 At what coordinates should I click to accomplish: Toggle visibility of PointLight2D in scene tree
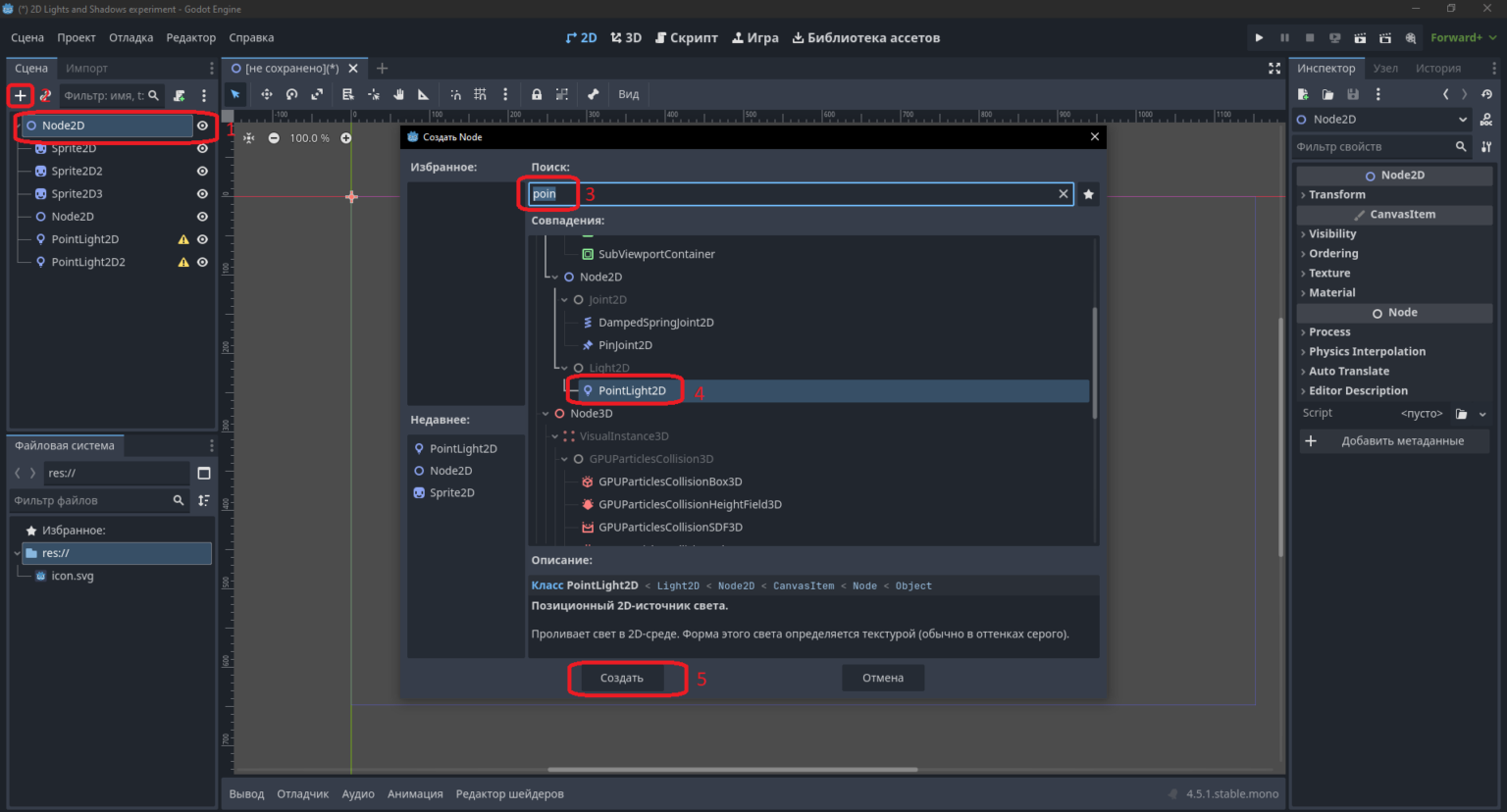coord(202,239)
